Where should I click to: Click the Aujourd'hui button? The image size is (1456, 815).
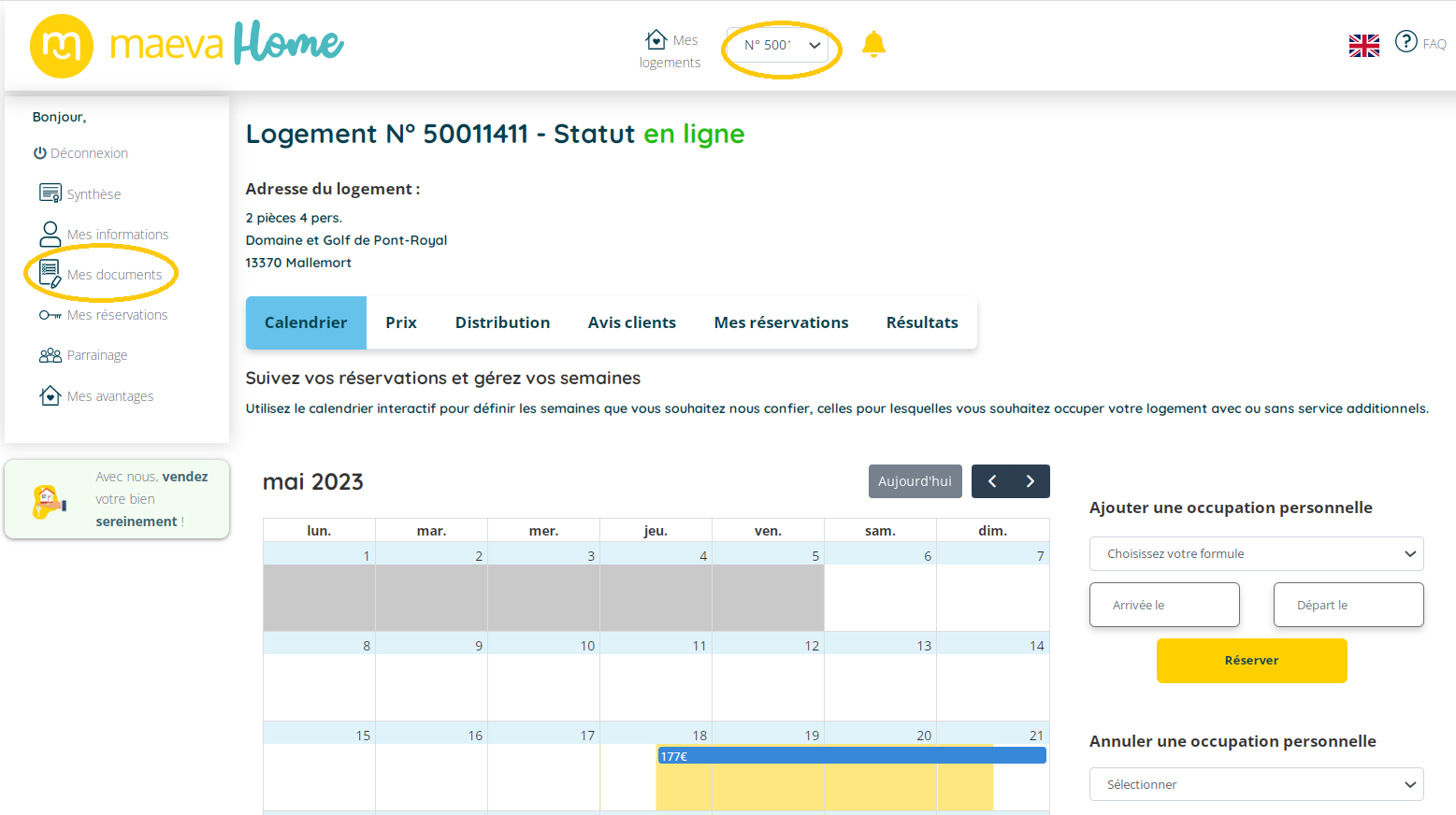click(915, 481)
